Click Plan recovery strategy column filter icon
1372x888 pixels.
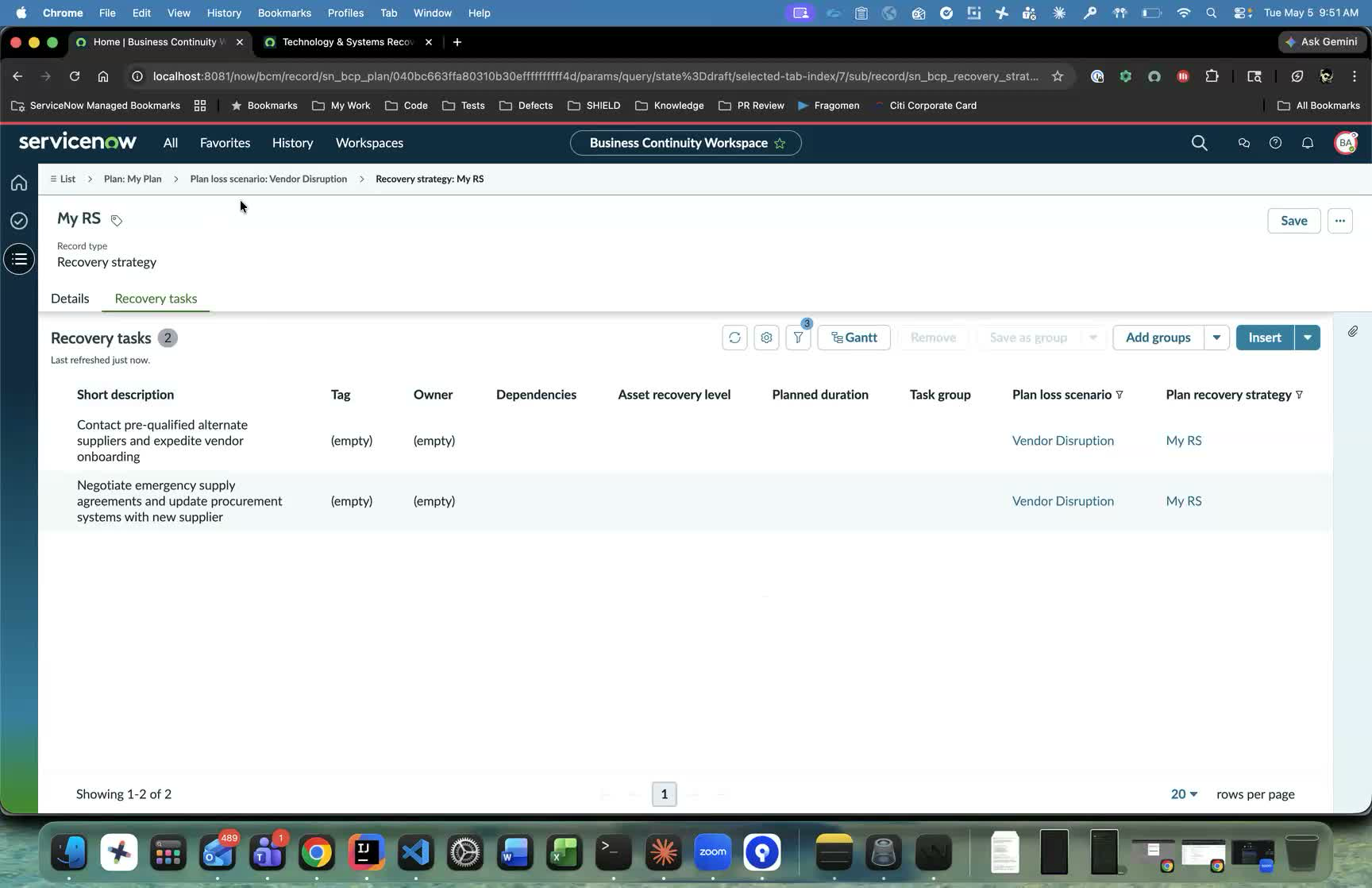(1299, 395)
